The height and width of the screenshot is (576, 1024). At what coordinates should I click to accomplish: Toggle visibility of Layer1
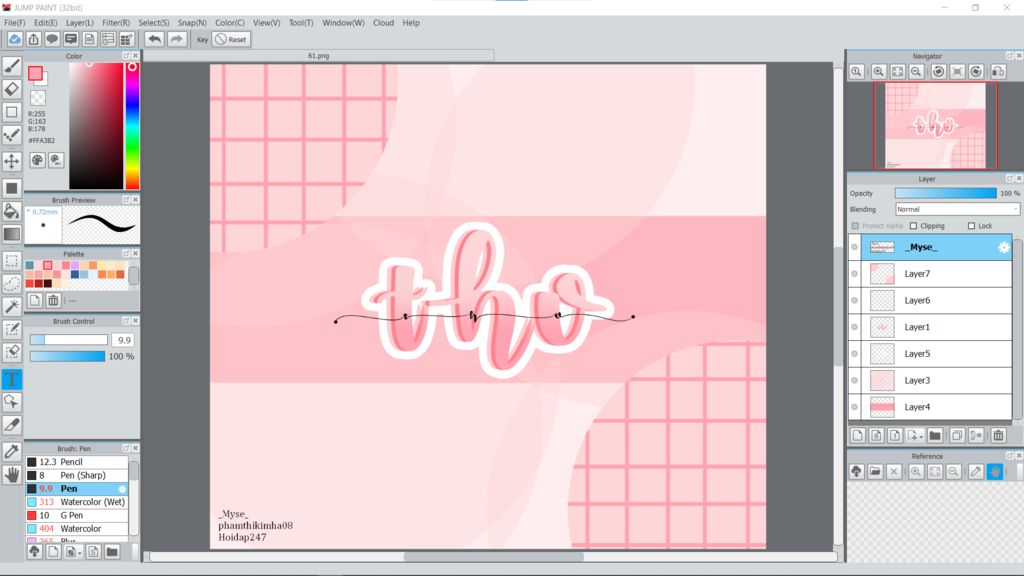854,327
